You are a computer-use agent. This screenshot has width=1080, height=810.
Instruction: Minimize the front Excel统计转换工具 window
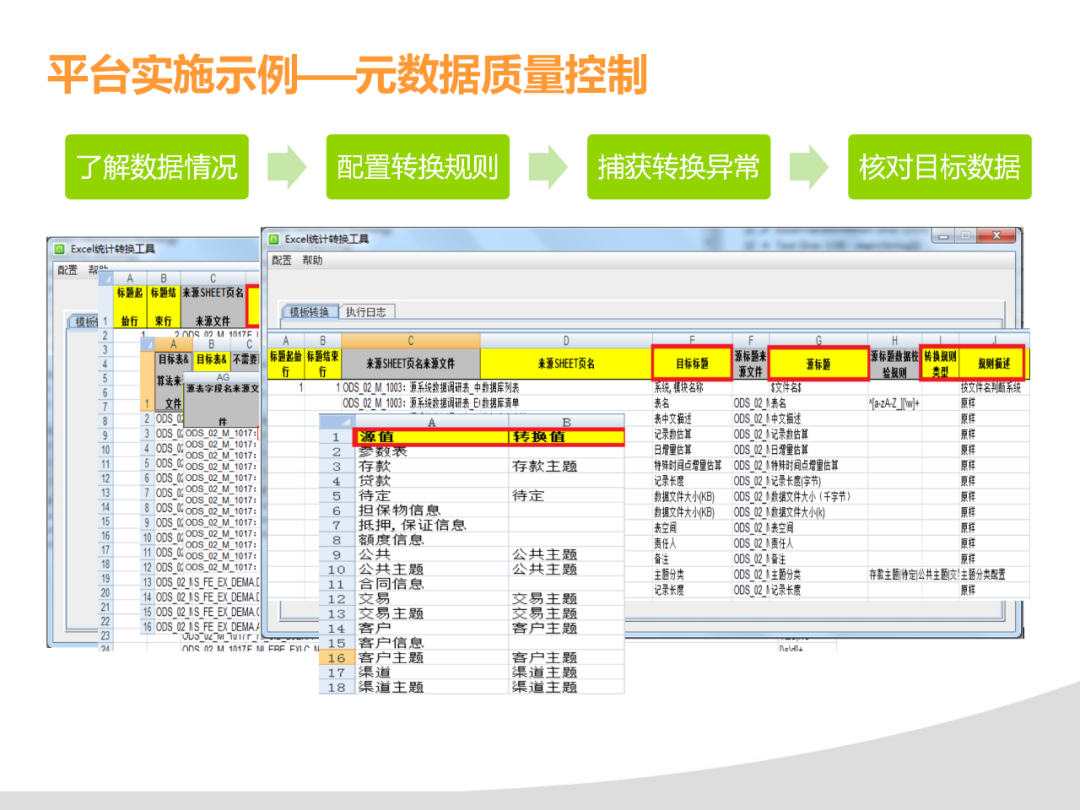coord(943,236)
